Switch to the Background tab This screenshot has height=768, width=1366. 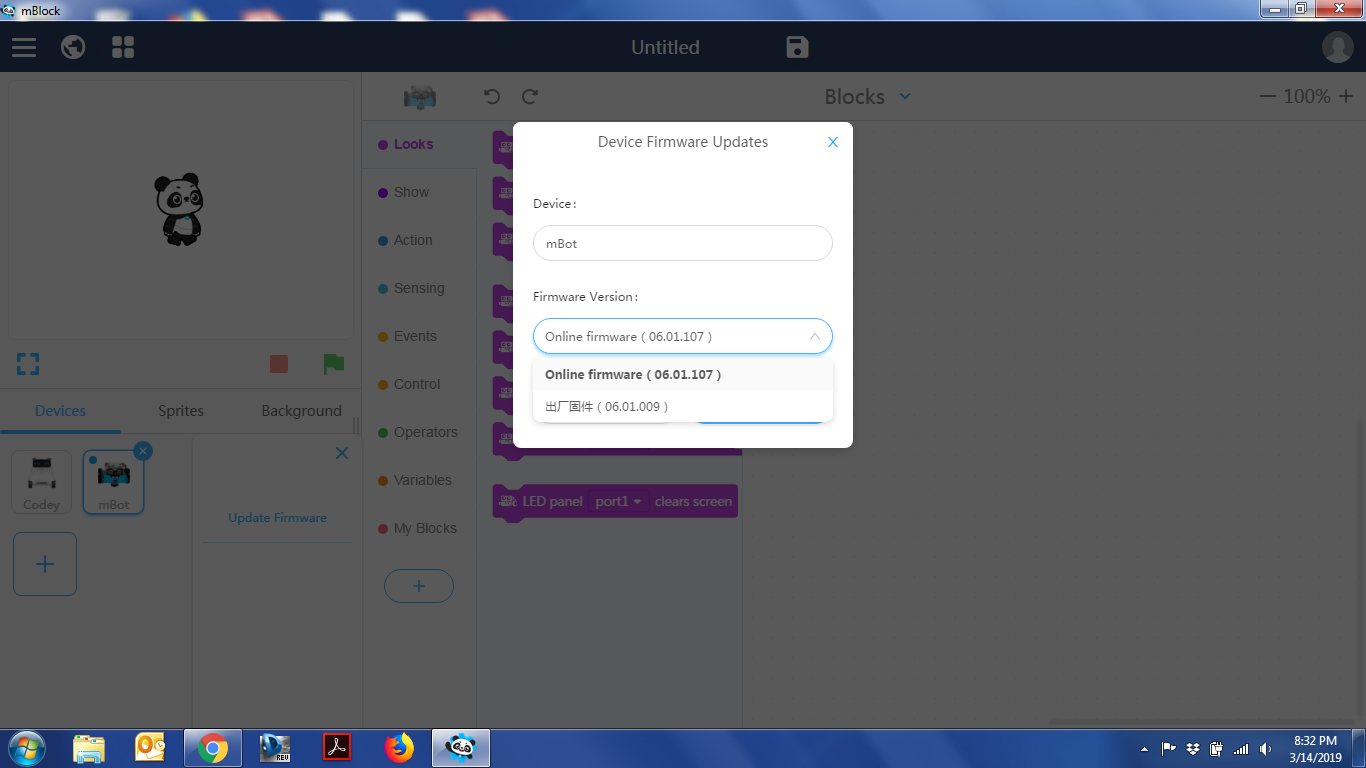[301, 411]
